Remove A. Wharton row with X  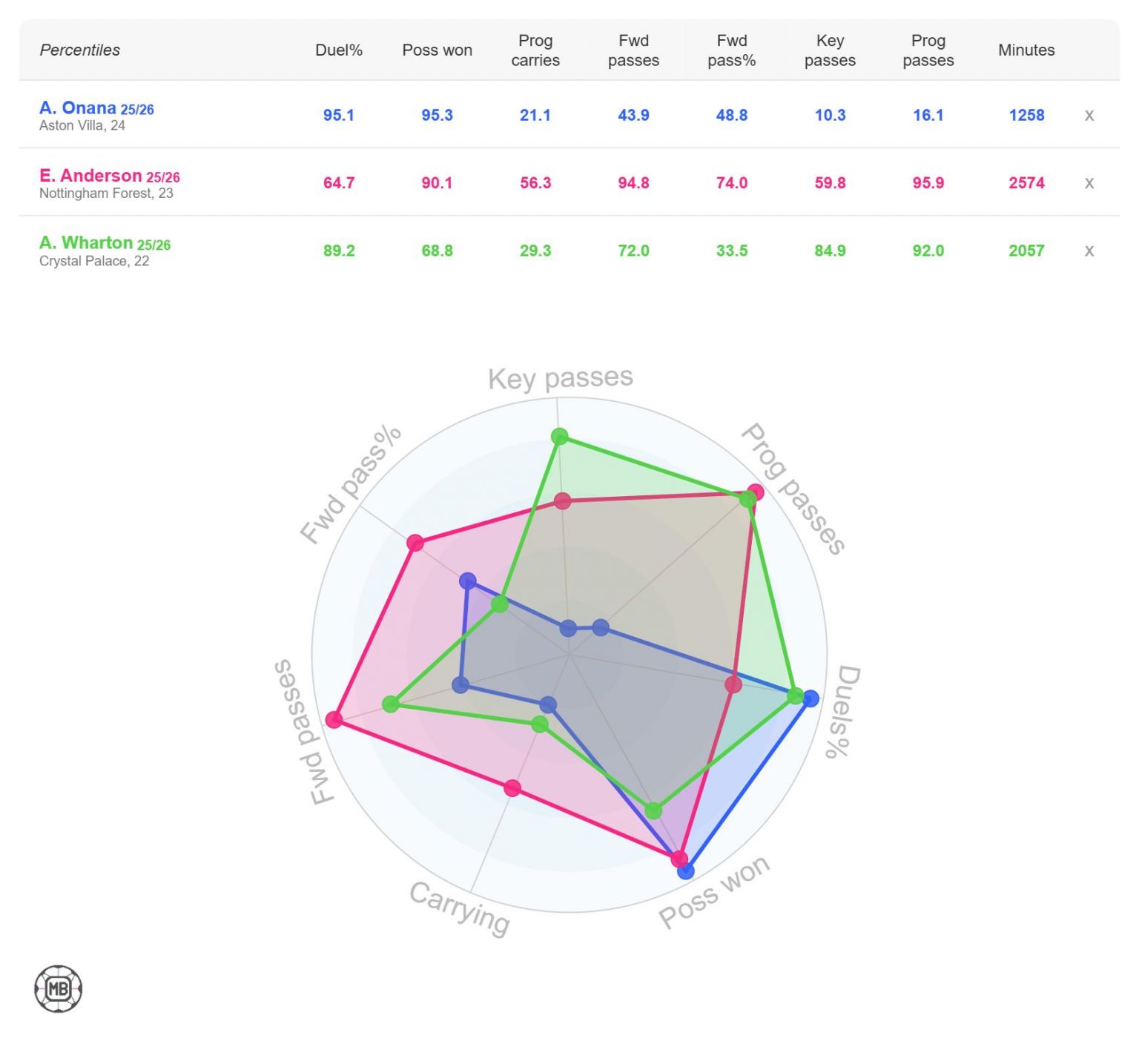(1089, 251)
